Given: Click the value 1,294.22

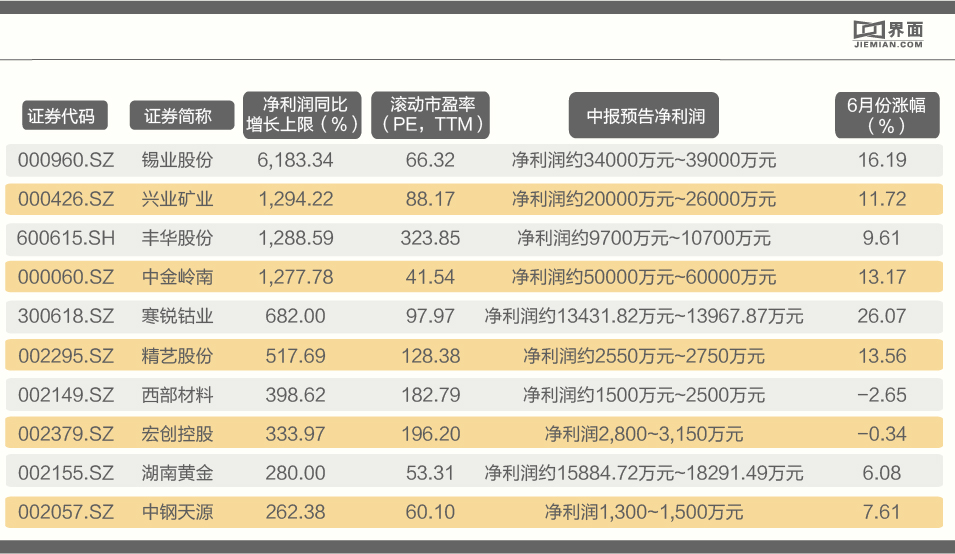Looking at the screenshot, I should (296, 199).
